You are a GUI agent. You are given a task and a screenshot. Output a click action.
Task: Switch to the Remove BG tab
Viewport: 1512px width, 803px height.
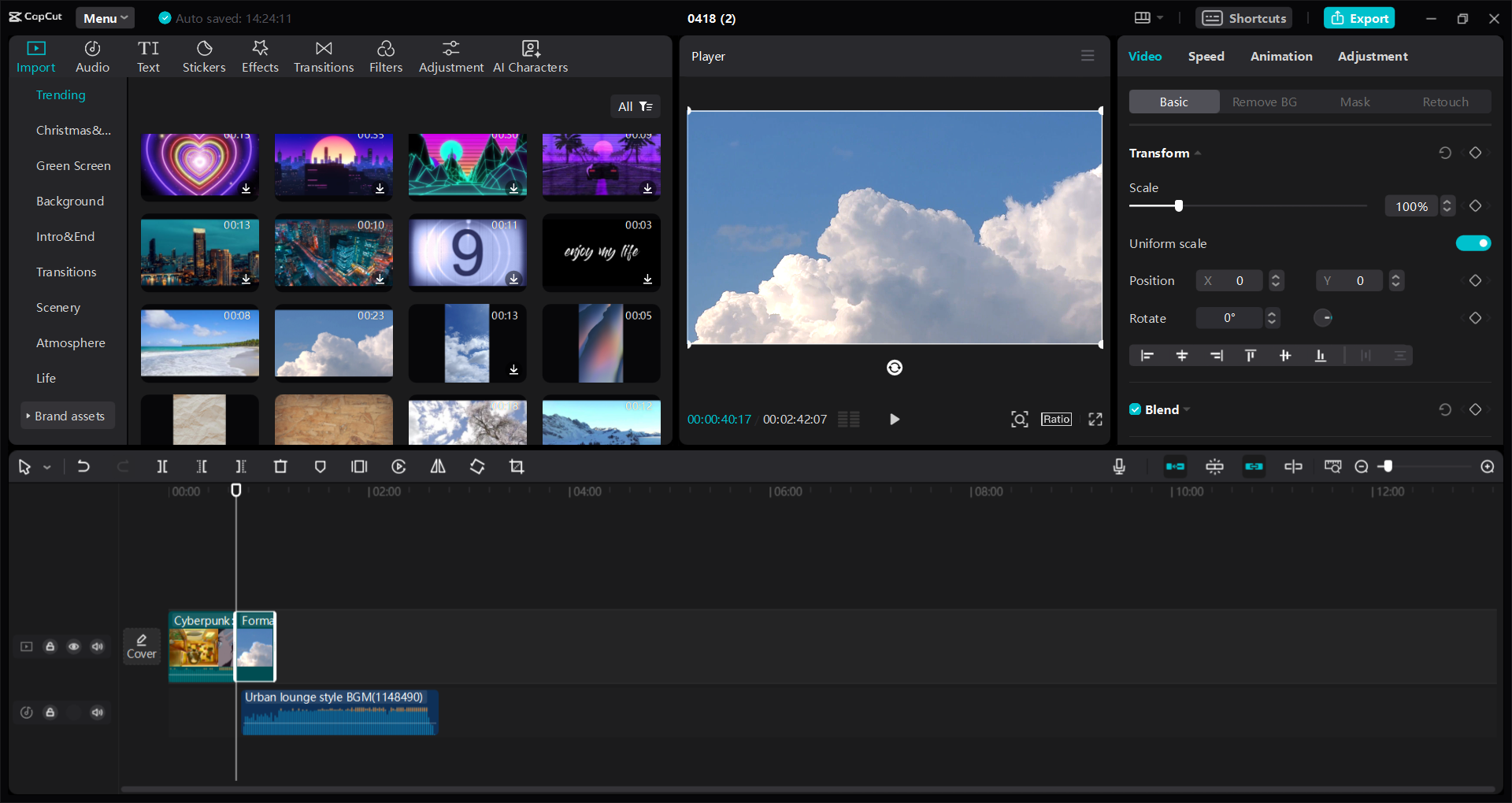coord(1264,102)
